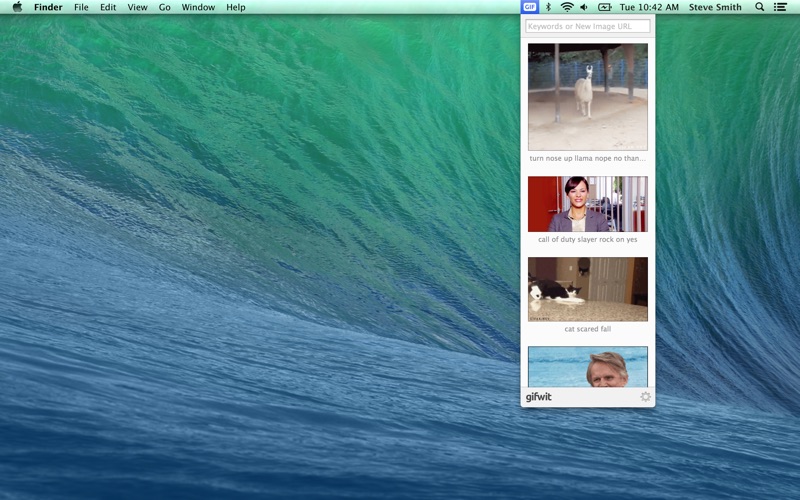Open the Apple menu
This screenshot has width=800, height=500.
tap(17, 7)
